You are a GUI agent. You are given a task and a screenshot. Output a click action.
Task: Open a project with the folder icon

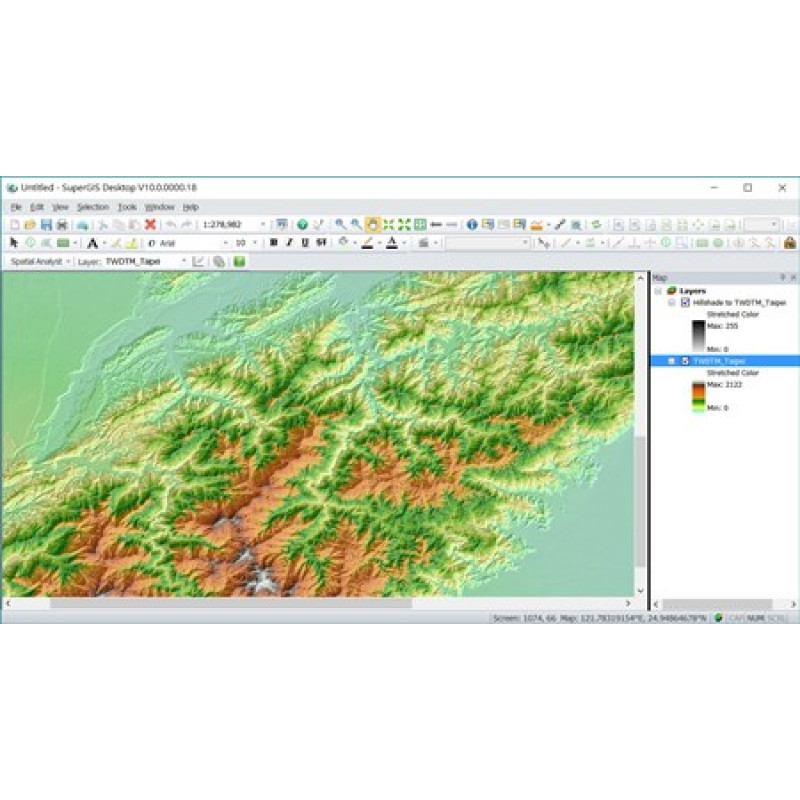click(x=30, y=225)
